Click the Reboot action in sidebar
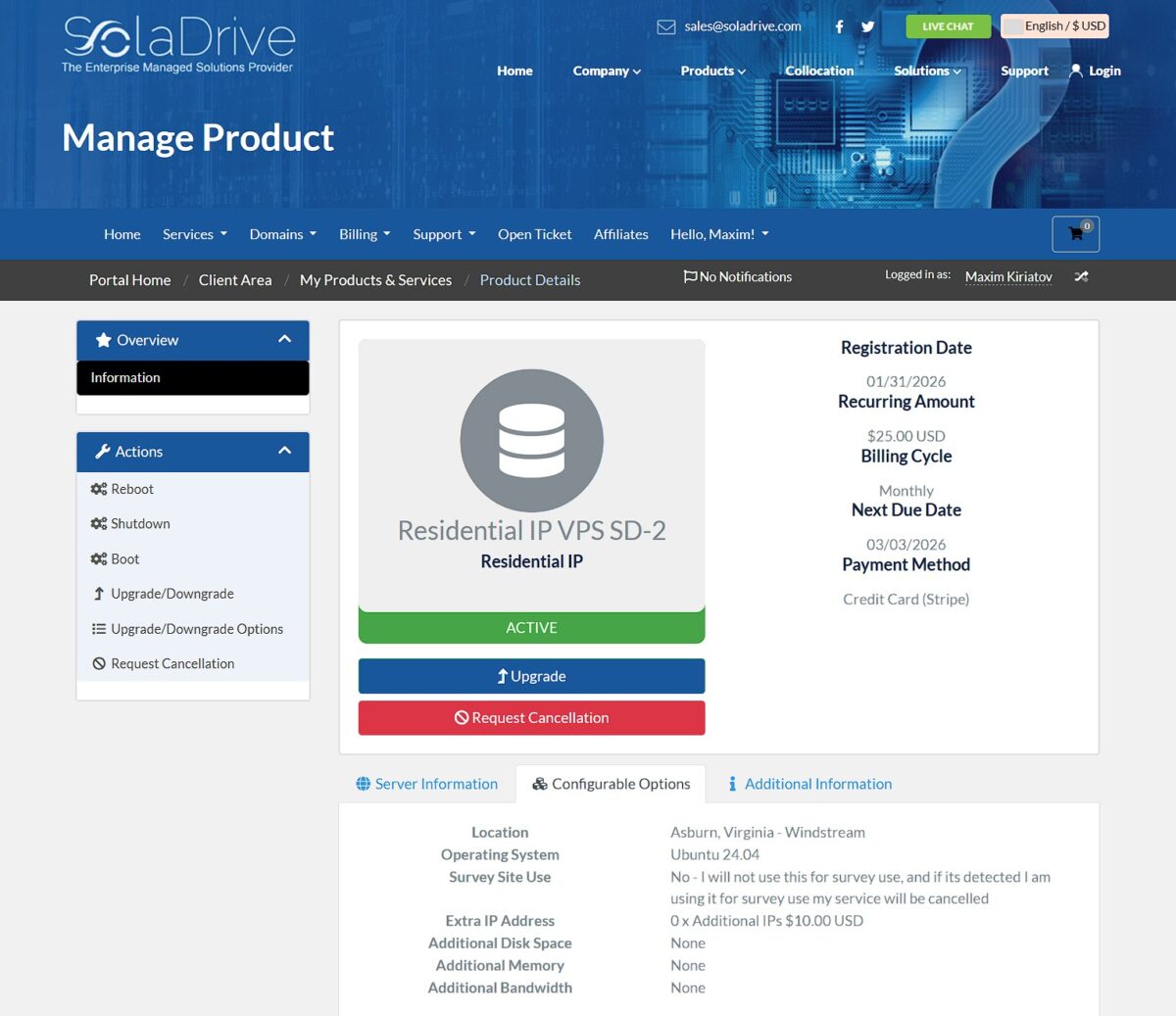Viewport: 1176px width, 1016px height. click(x=131, y=489)
